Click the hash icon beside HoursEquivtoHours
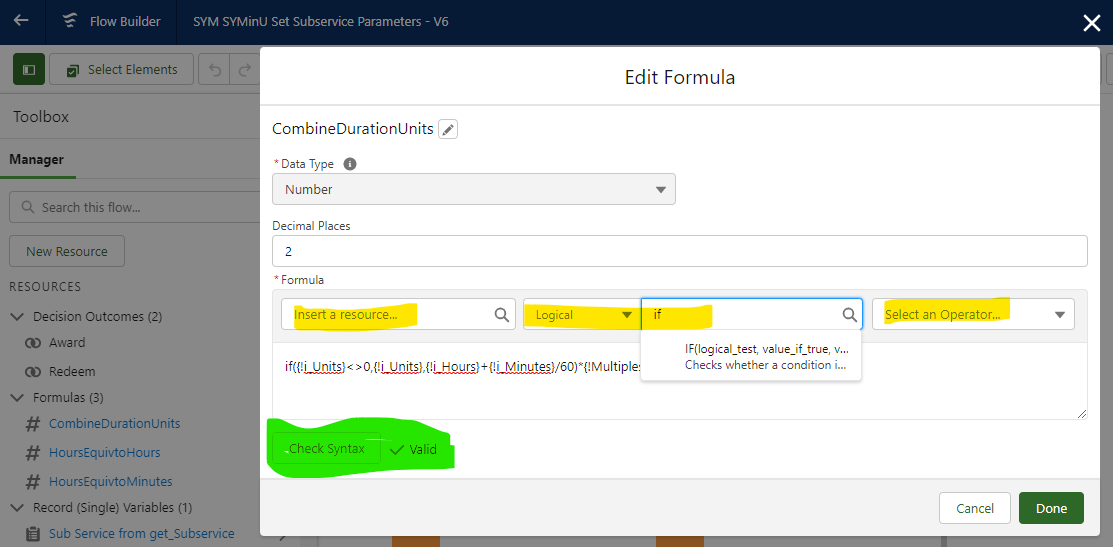Image resolution: width=1113 pixels, height=547 pixels. point(33,453)
